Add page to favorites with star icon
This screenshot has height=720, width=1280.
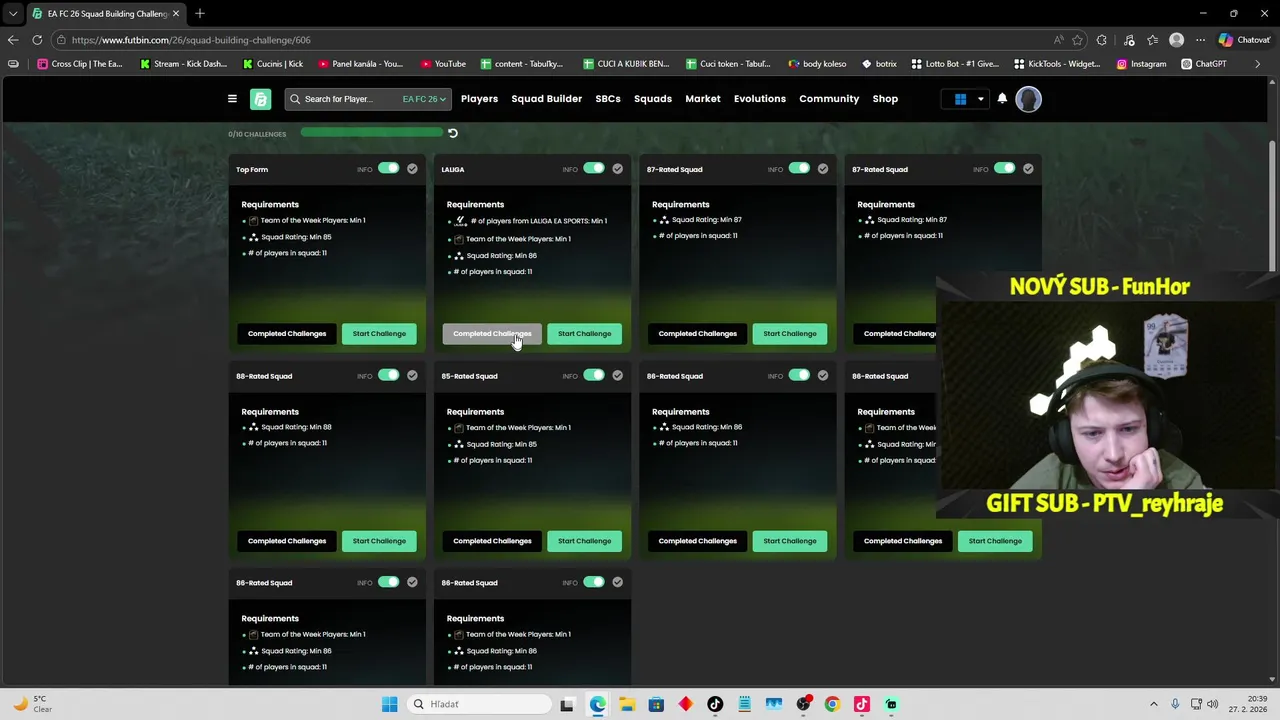(x=1077, y=40)
